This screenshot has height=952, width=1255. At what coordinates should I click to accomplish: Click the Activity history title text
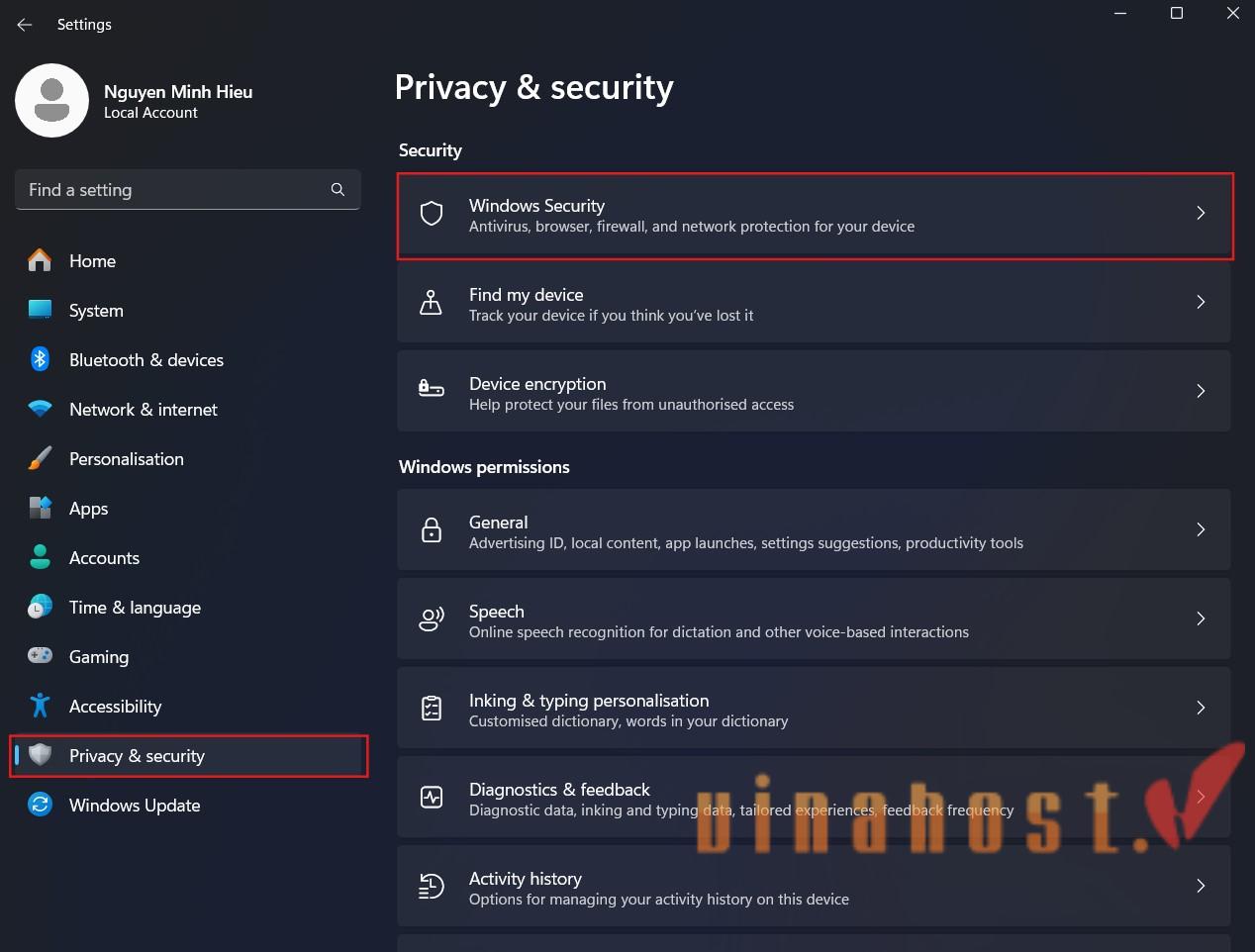point(526,878)
